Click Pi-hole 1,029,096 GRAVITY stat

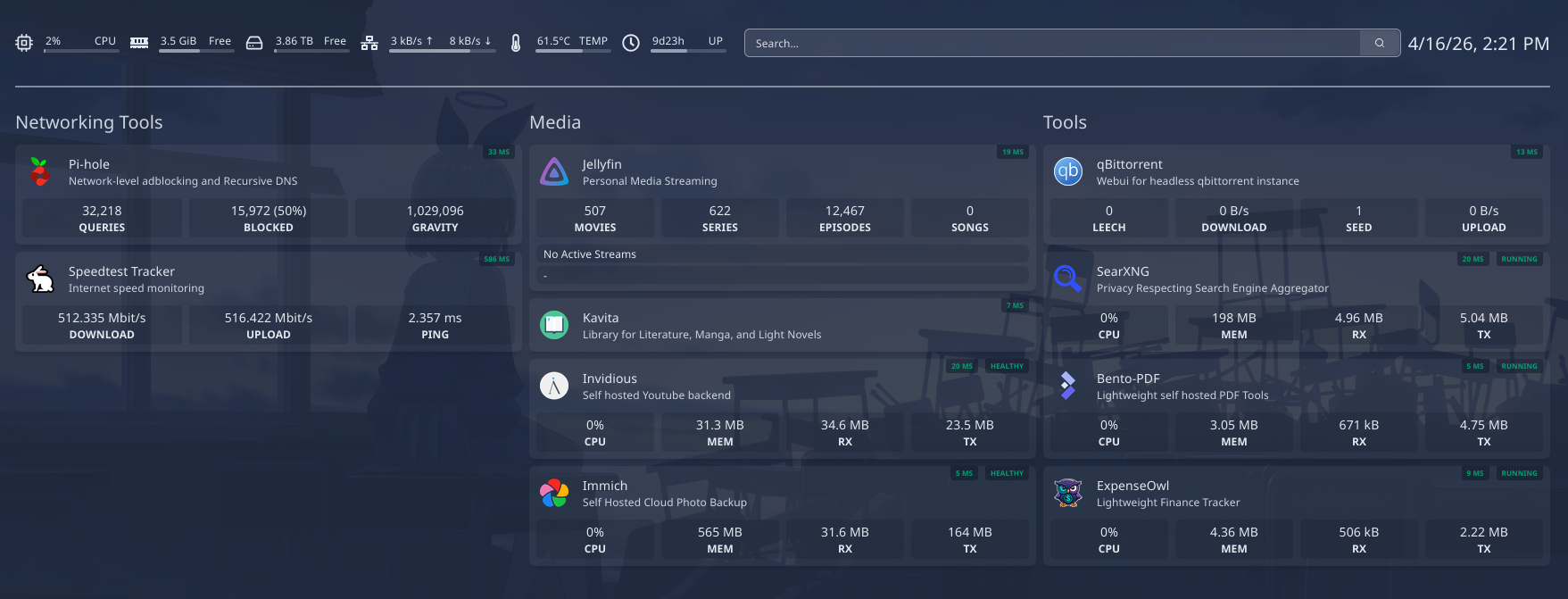pyautogui.click(x=436, y=219)
